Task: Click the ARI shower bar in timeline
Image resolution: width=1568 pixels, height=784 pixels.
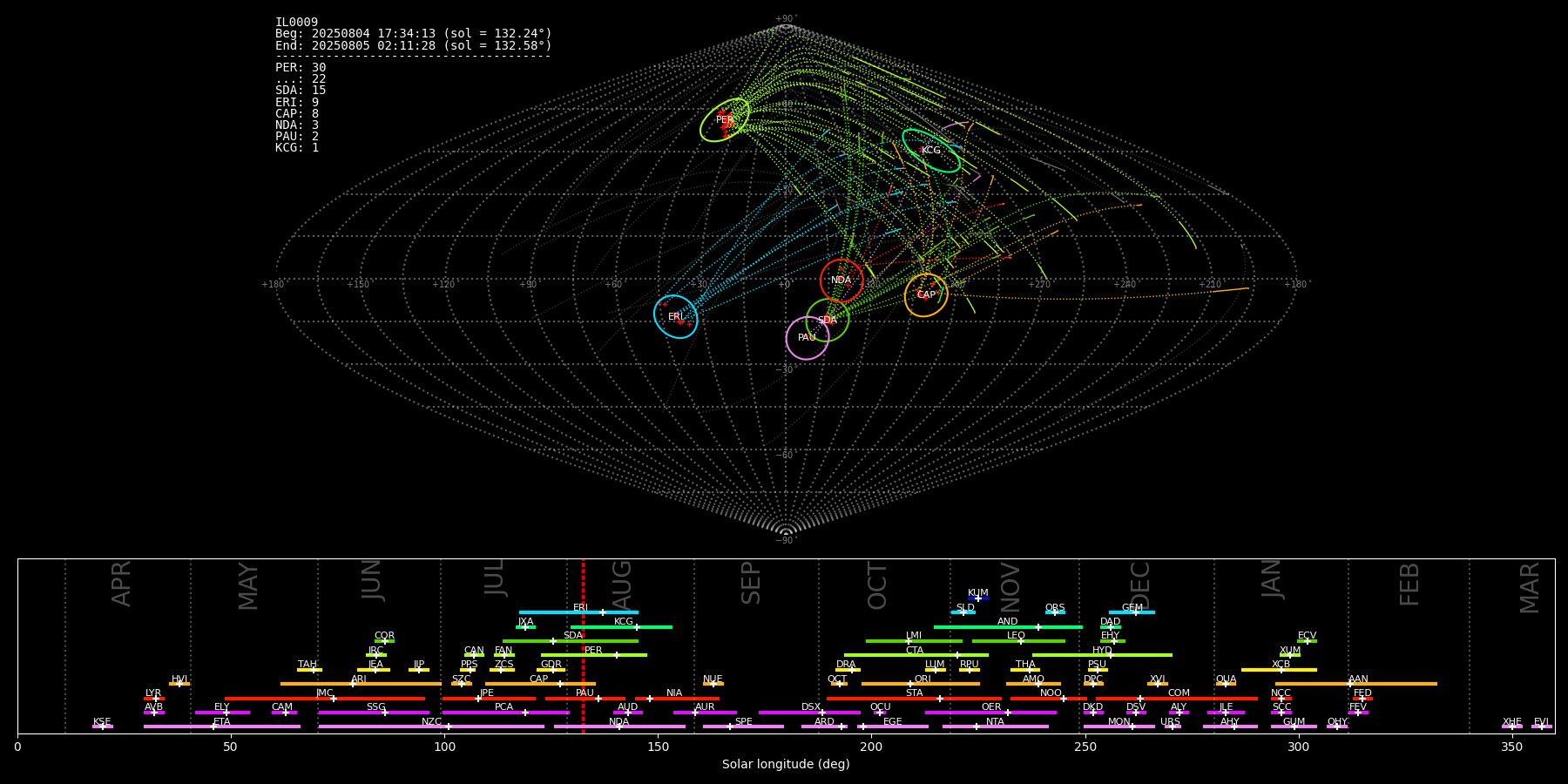Action: click(x=361, y=684)
